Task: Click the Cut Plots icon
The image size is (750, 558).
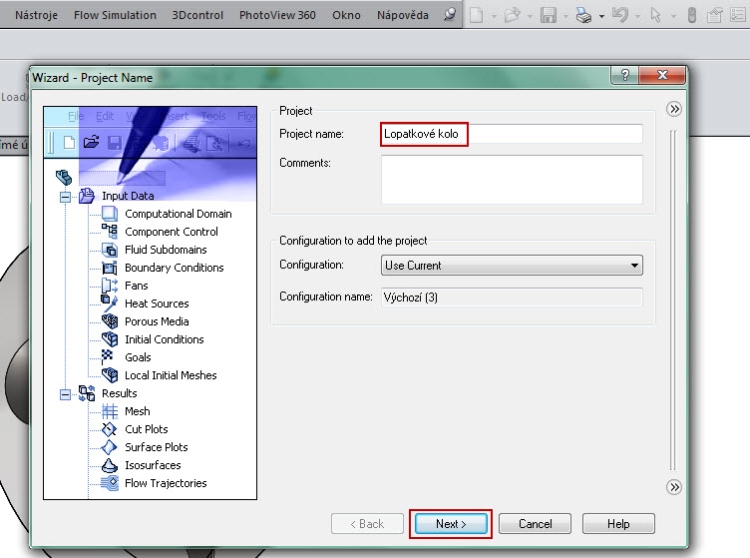Action: pos(110,429)
